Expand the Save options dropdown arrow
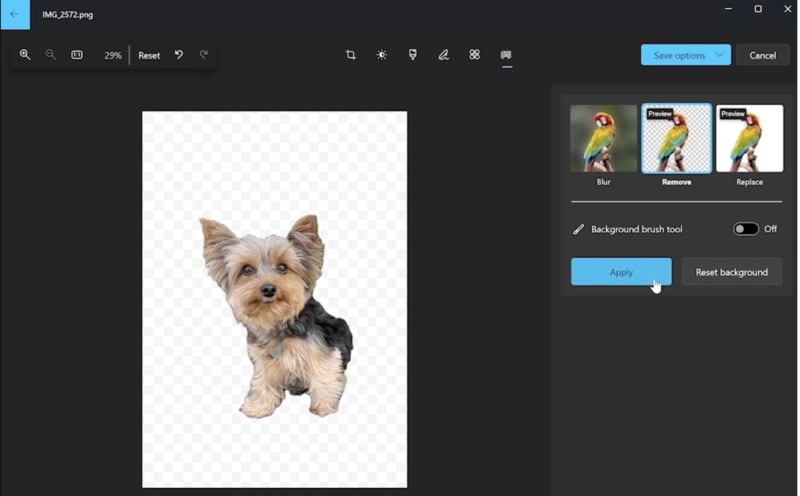The width and height of the screenshot is (800, 496). coord(719,55)
